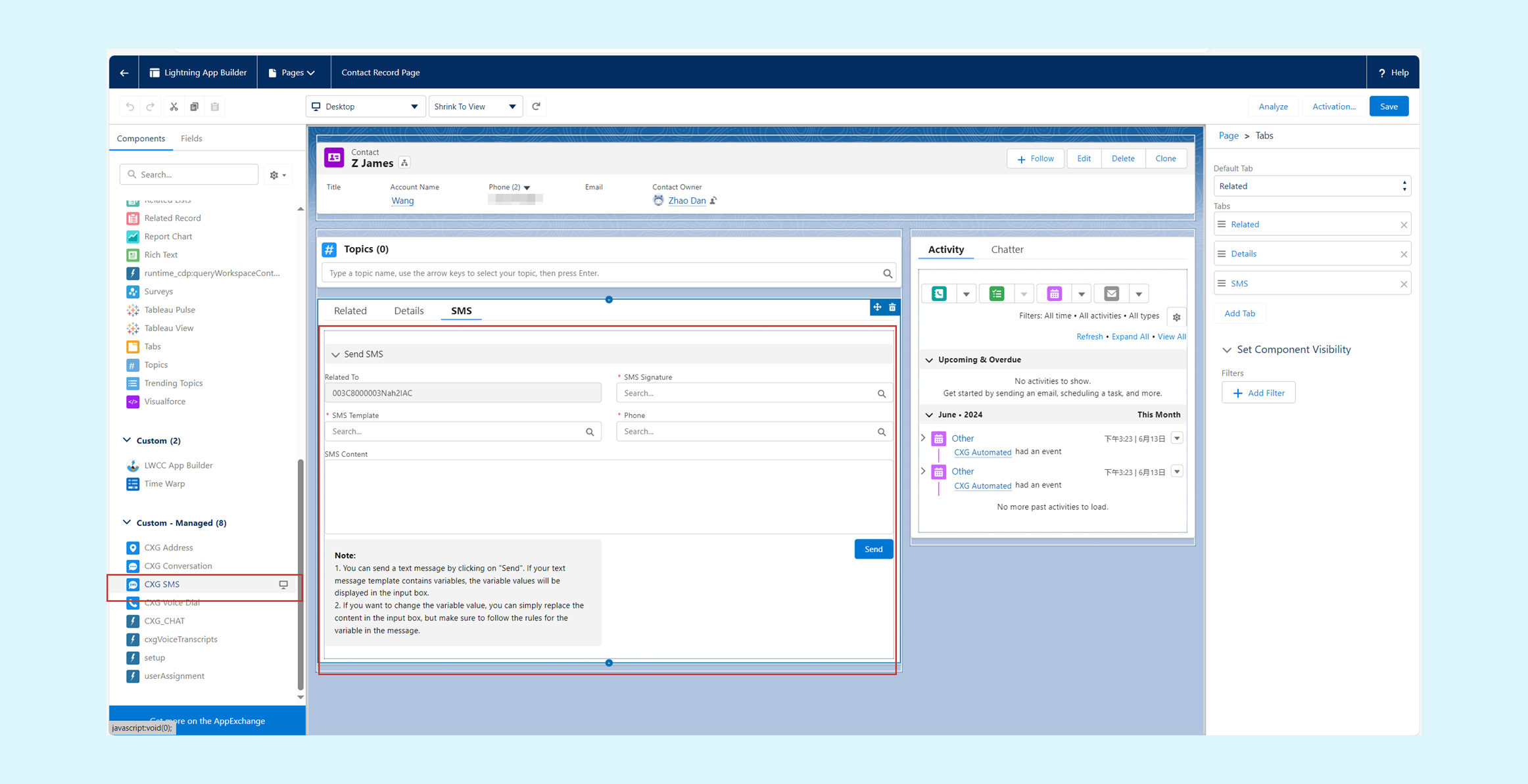Click the Save button
The height and width of the screenshot is (784, 1528).
coord(1389,106)
